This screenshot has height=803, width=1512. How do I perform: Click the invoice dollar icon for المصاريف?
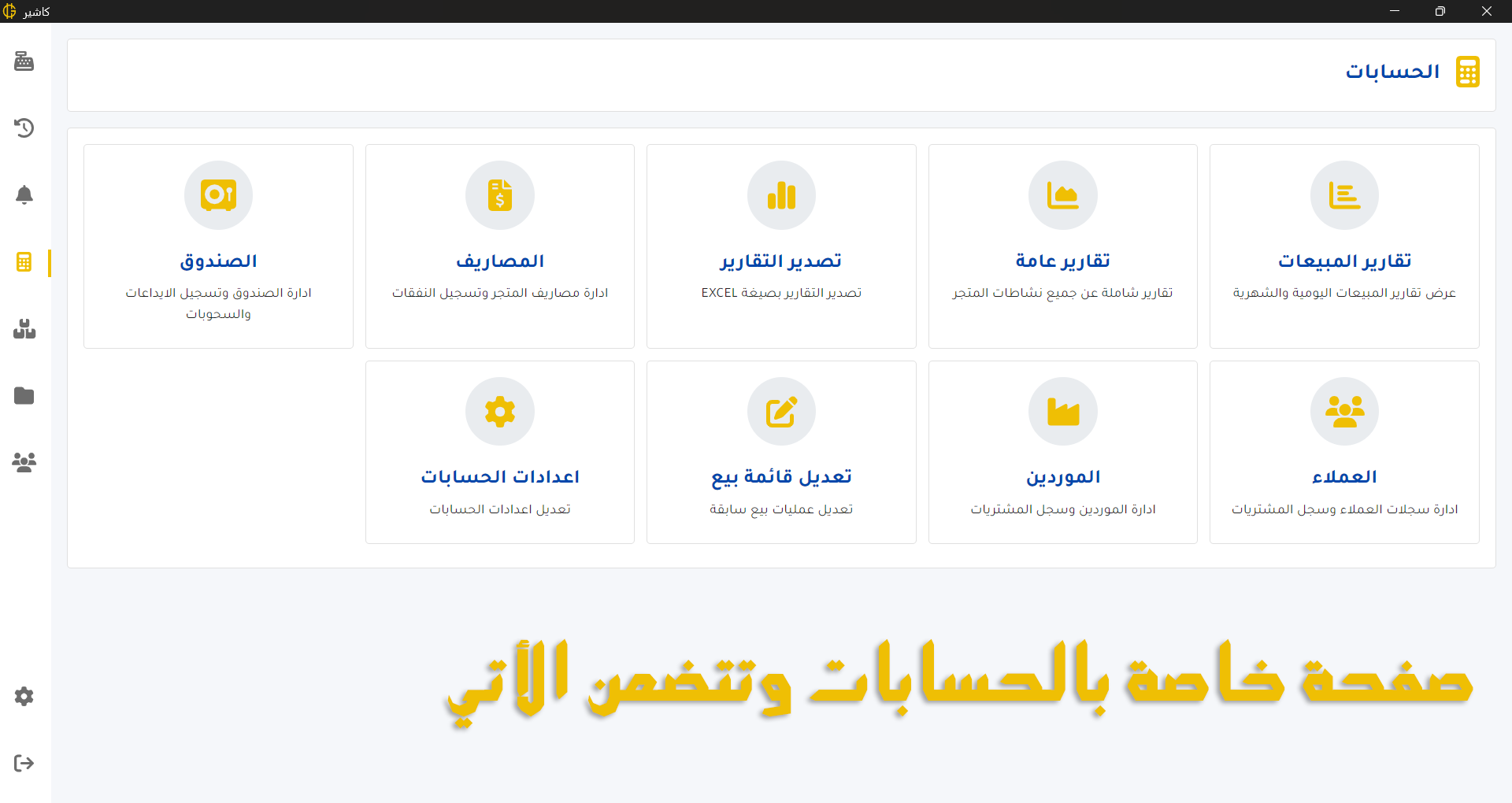[500, 195]
